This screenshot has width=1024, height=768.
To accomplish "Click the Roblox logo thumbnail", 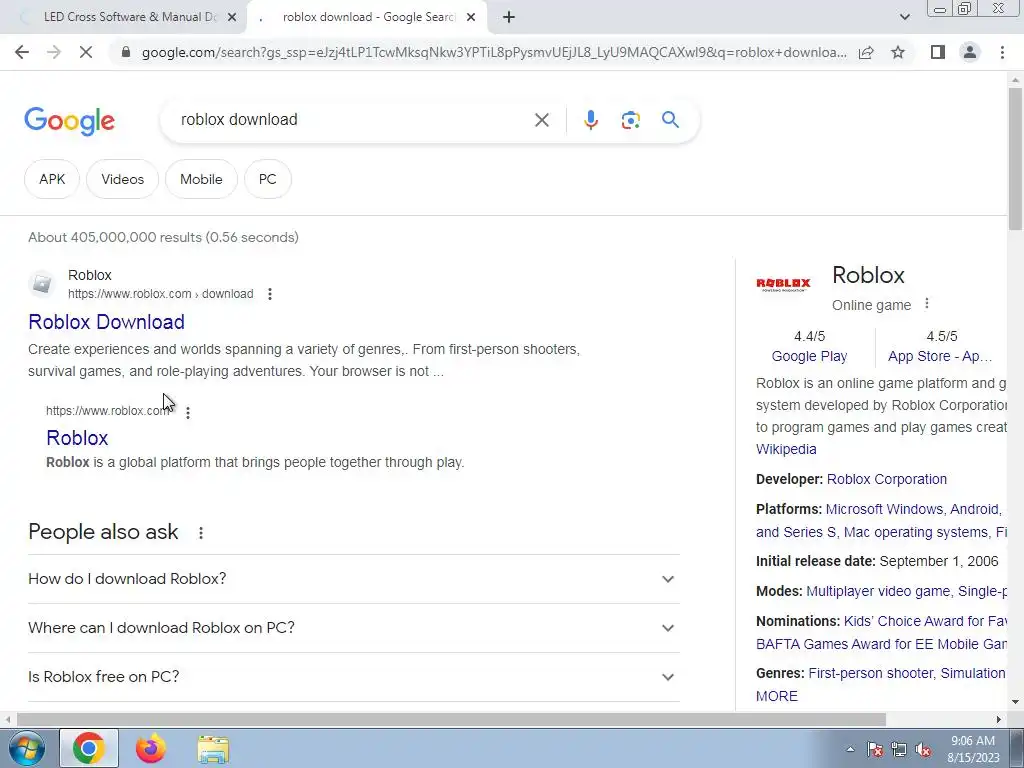I will point(783,284).
